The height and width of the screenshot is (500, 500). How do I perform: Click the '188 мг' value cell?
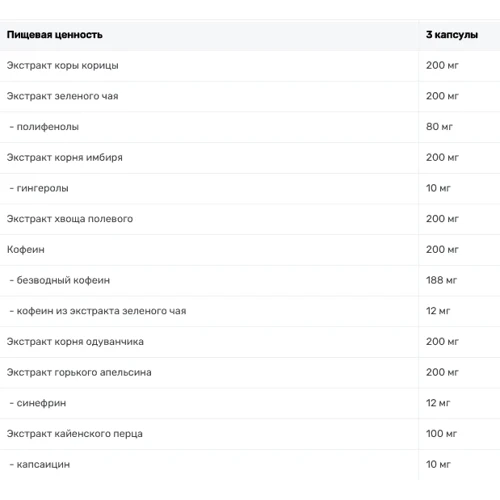tap(441, 280)
